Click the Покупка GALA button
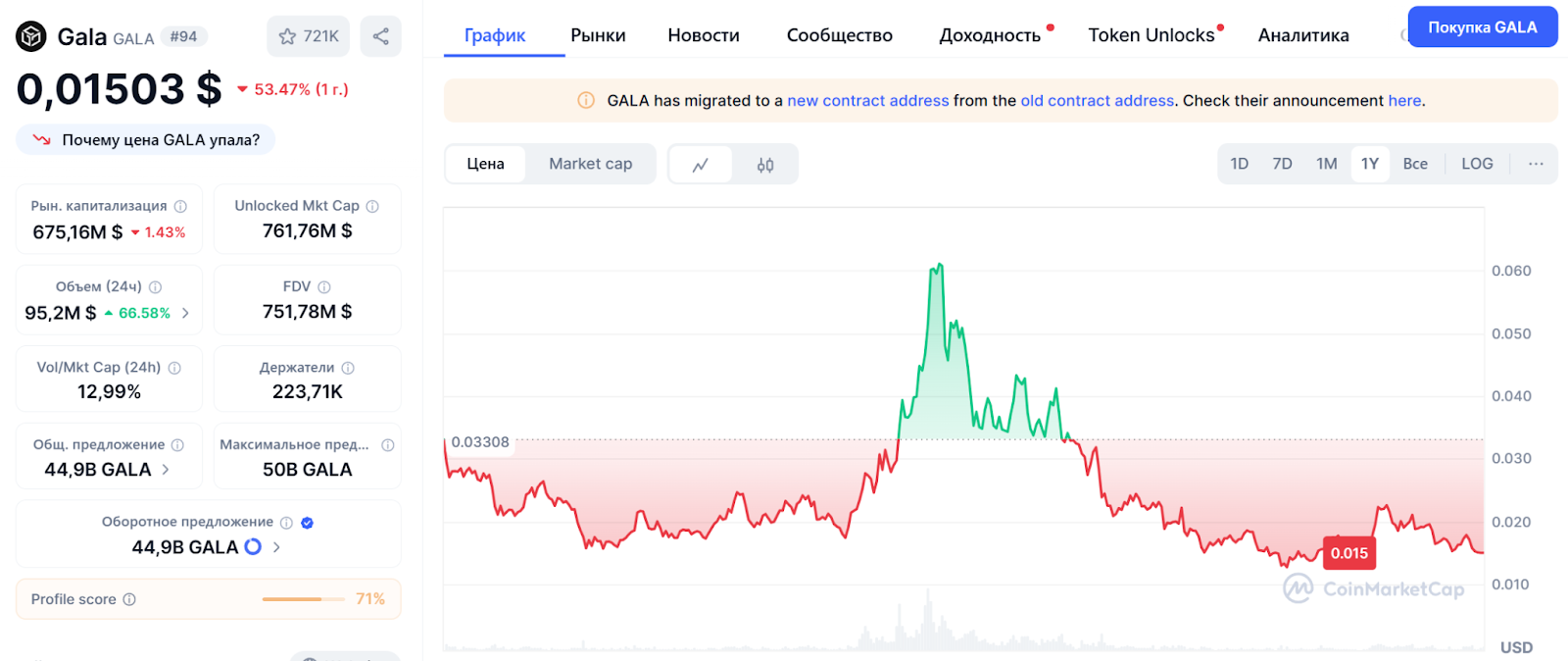Viewport: 1568px width, 661px height. coord(1483,27)
